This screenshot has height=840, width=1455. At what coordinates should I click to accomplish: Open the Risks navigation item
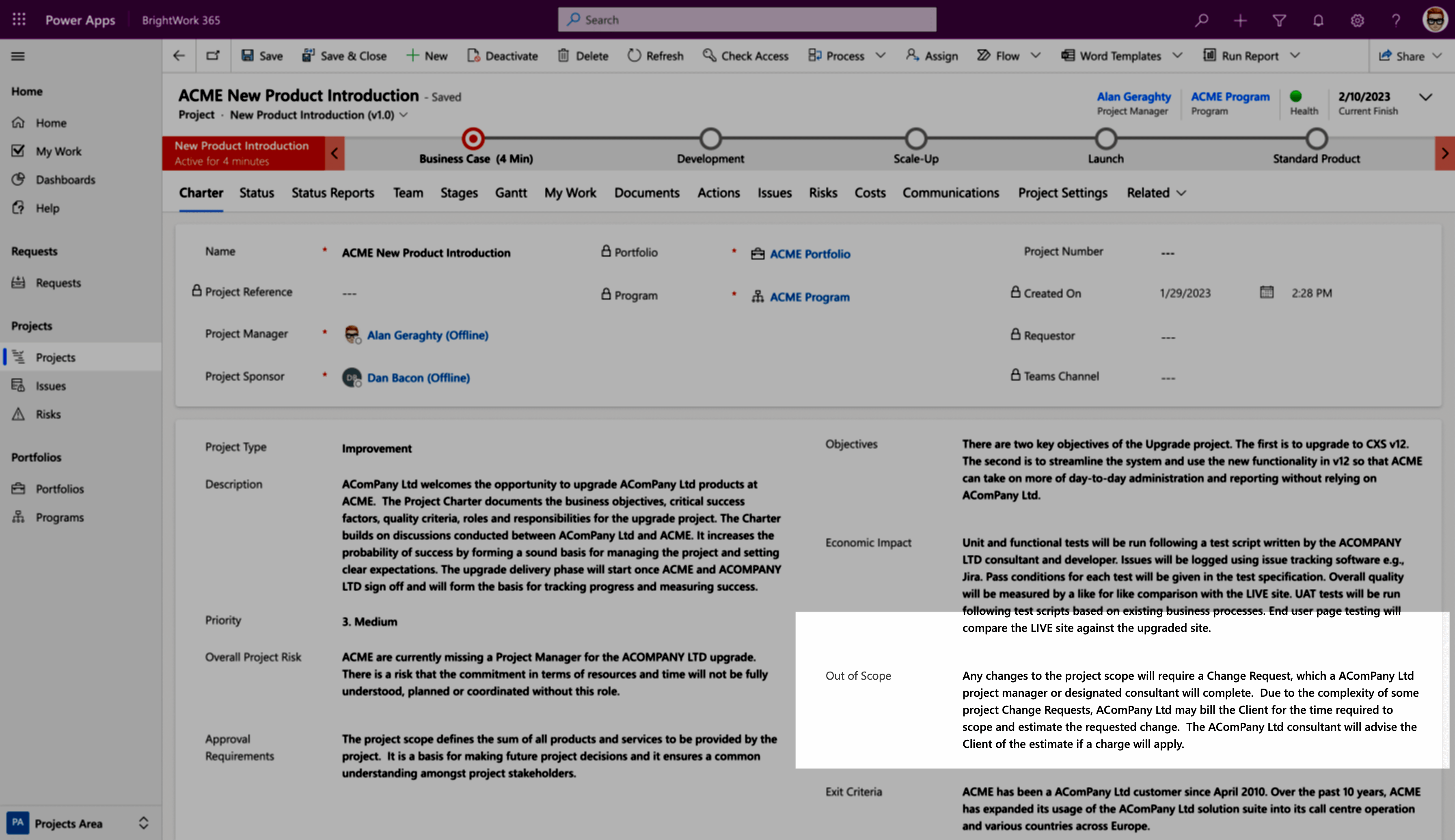pos(47,413)
